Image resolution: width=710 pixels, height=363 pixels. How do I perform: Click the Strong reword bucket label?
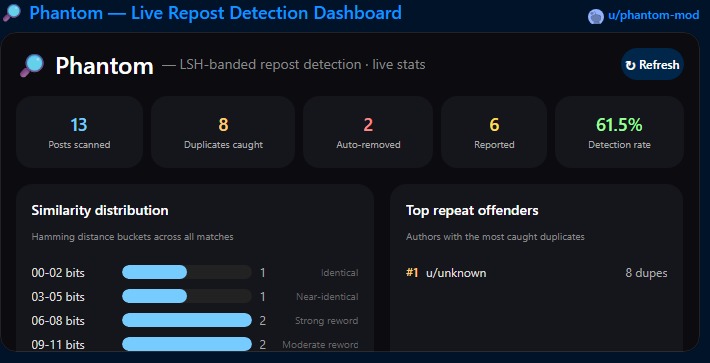[x=326, y=321]
